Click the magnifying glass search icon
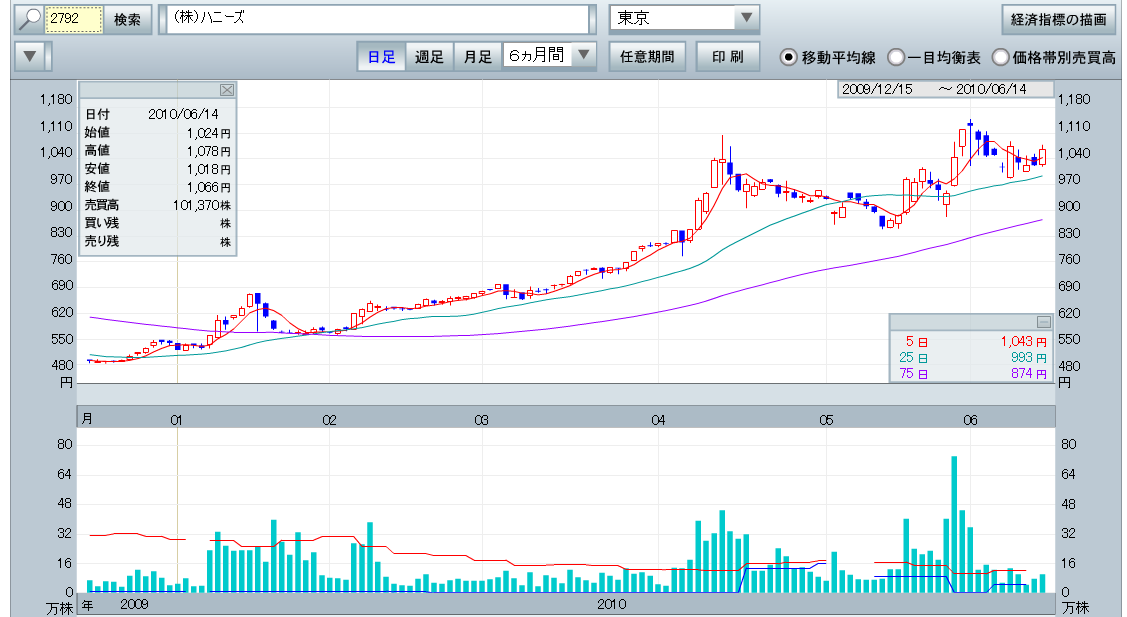Screen dimensions: 1127x617 pyautogui.click(x=29, y=19)
